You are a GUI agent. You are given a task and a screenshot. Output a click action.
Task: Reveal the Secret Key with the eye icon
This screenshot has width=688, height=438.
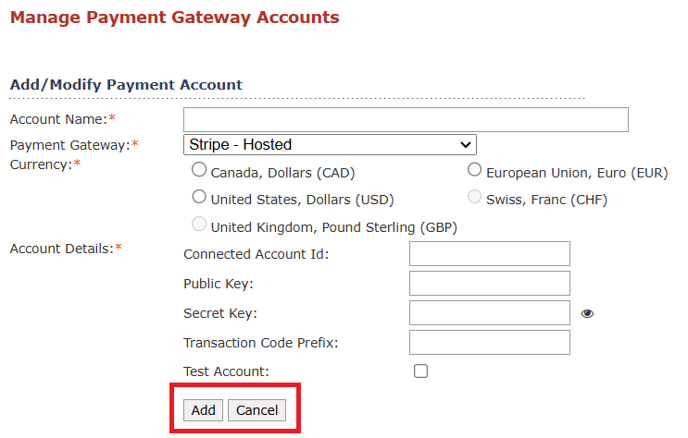[x=587, y=313]
